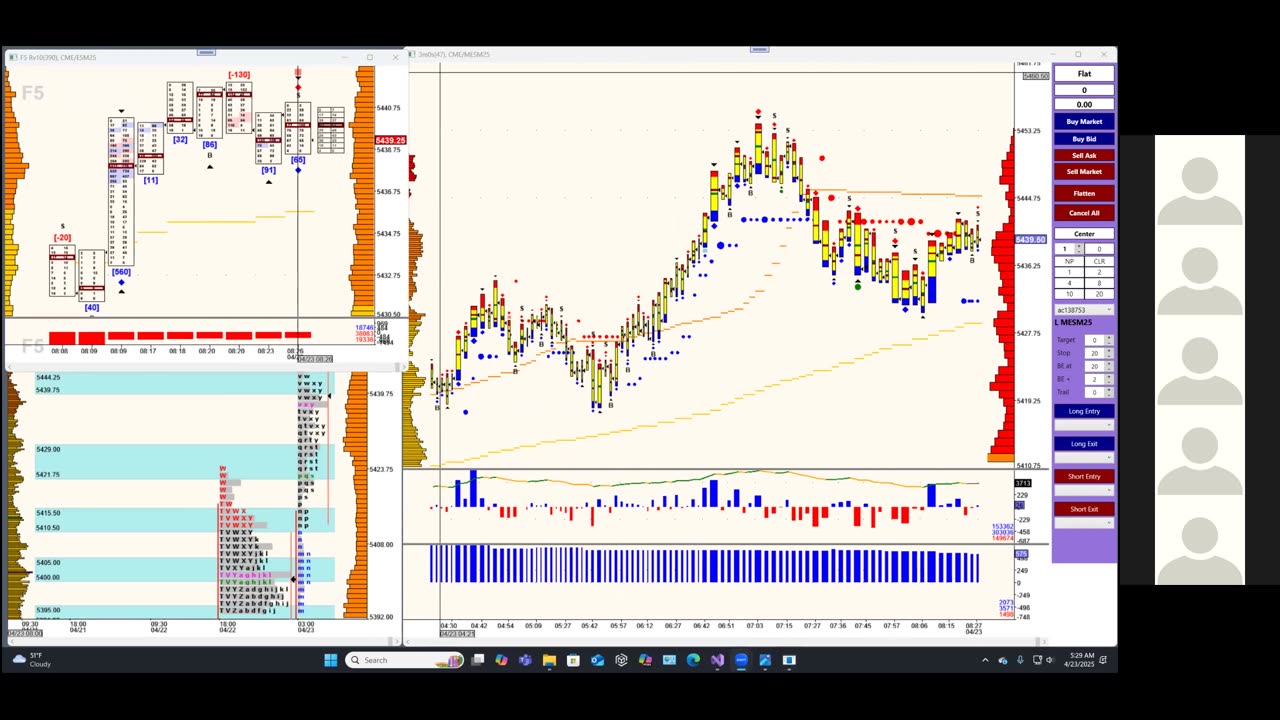Show hidden system tray icons
The image size is (1280, 720).
pyautogui.click(x=985, y=660)
